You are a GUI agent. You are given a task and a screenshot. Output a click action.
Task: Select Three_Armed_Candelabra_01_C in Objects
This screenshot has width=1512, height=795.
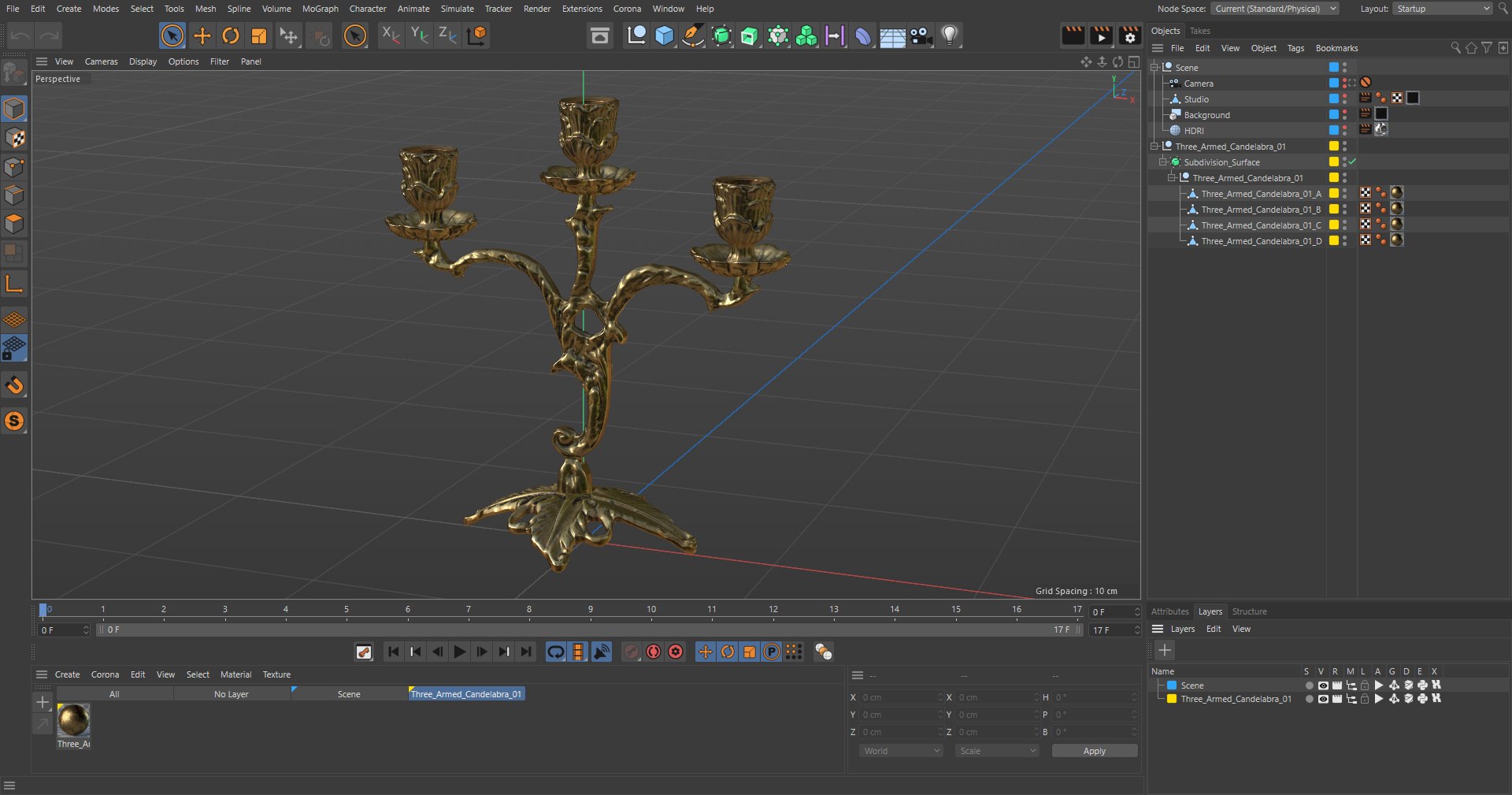[1261, 225]
